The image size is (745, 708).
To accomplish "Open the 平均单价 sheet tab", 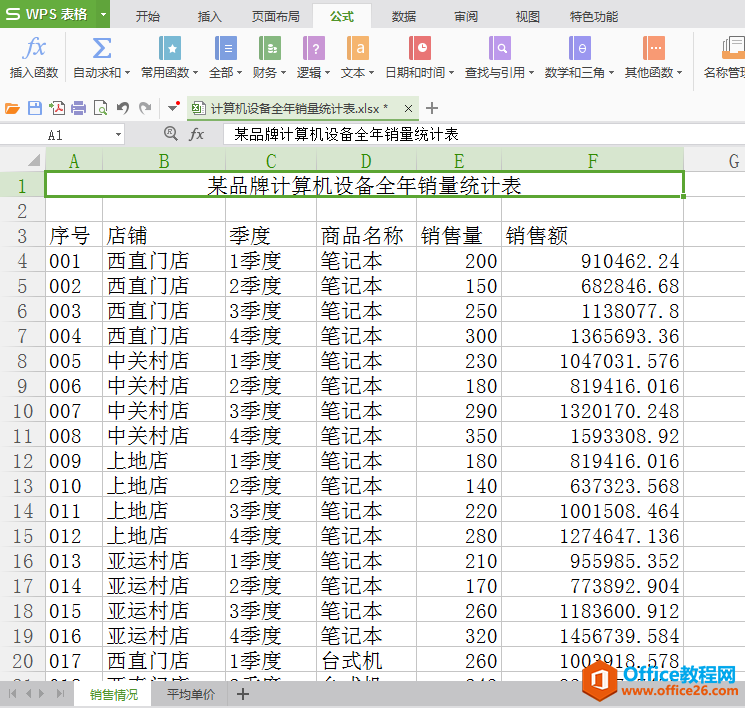I will 191,694.
